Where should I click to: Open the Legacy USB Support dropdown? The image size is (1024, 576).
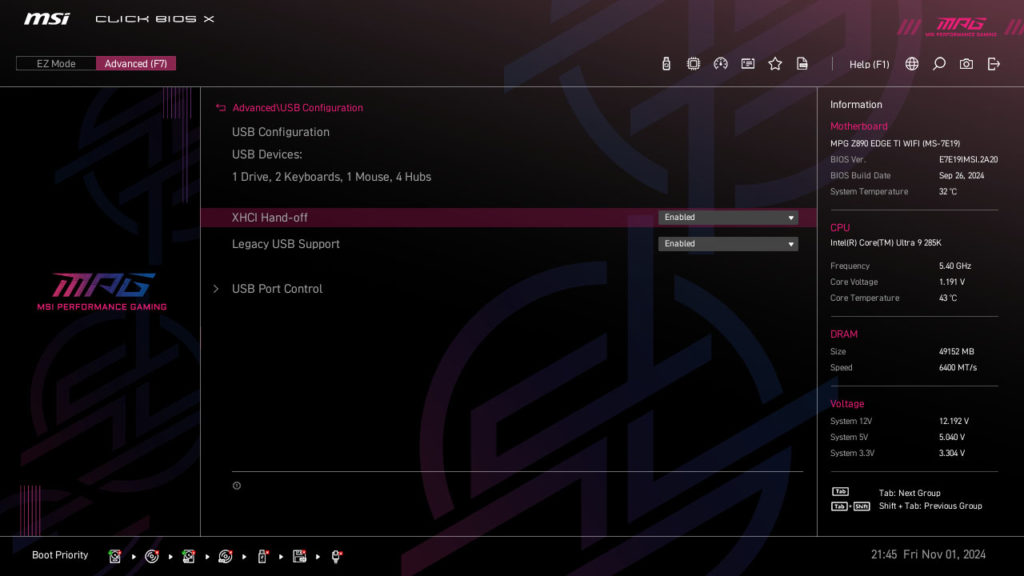pyautogui.click(x=728, y=243)
